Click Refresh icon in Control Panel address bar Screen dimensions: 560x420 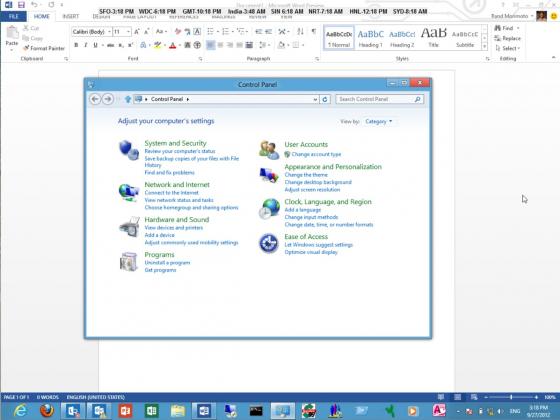click(x=325, y=99)
